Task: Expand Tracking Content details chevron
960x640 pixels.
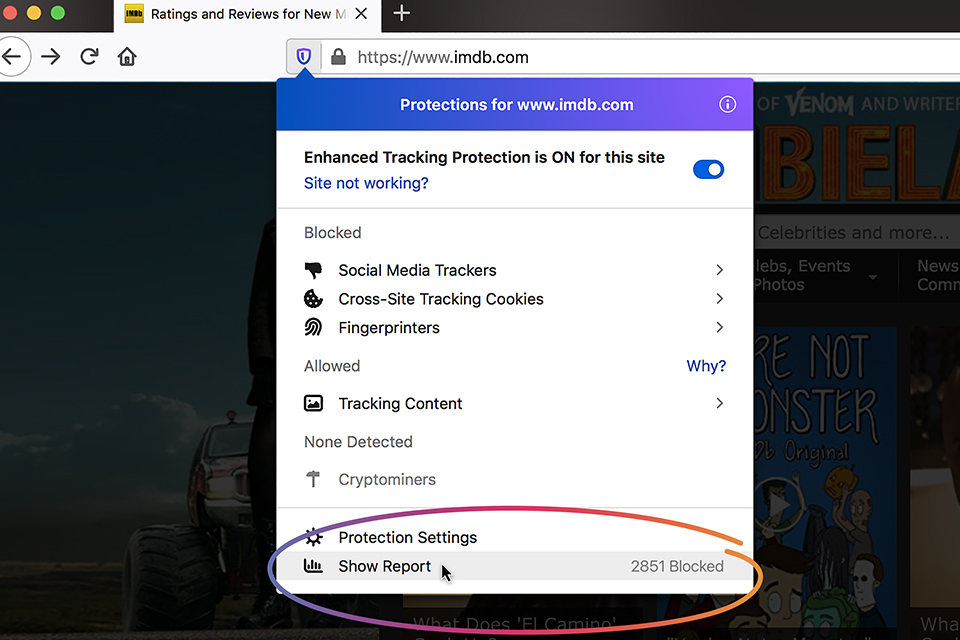Action: [x=719, y=404]
